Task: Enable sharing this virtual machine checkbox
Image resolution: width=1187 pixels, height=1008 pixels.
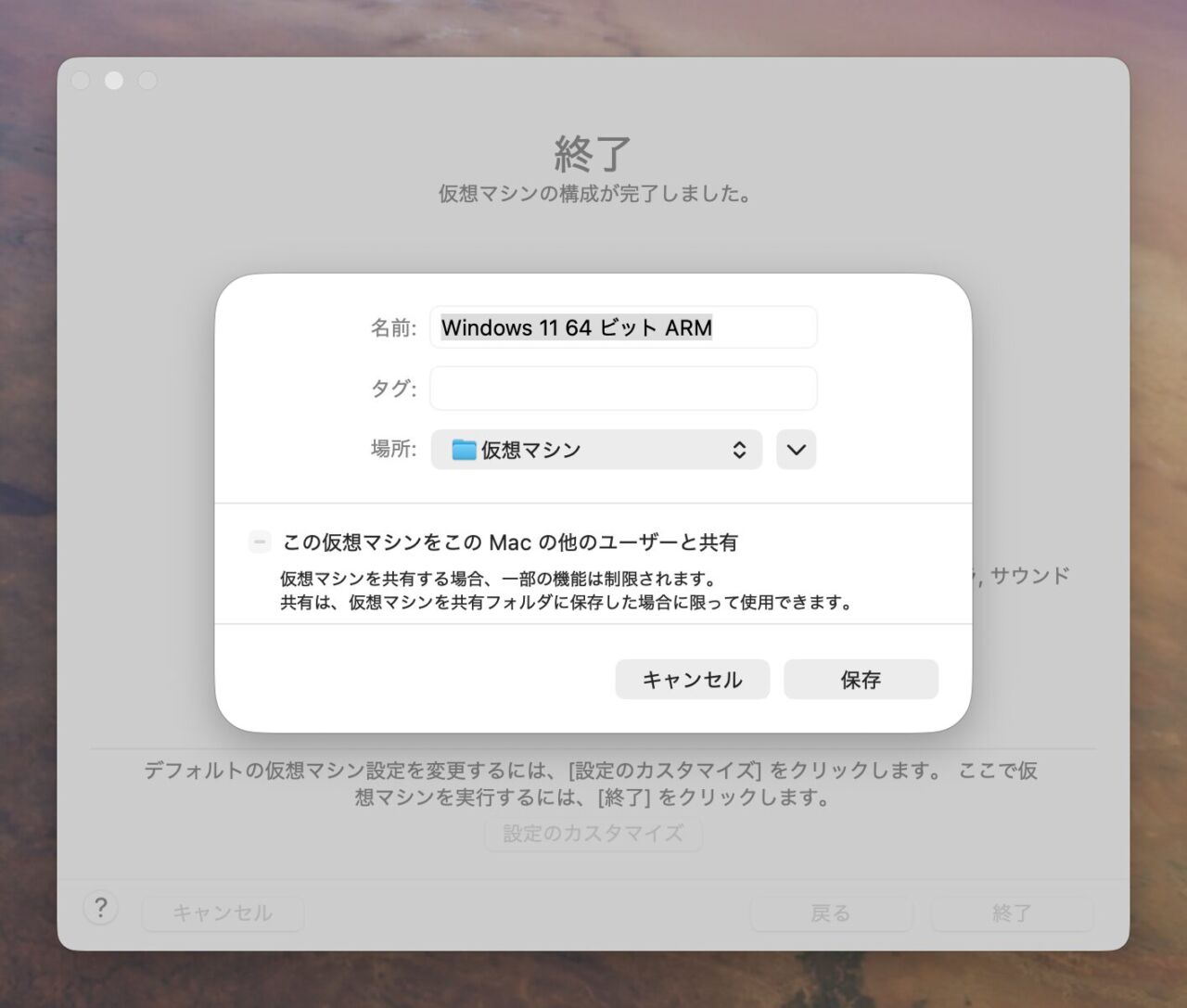Action: pyautogui.click(x=260, y=542)
